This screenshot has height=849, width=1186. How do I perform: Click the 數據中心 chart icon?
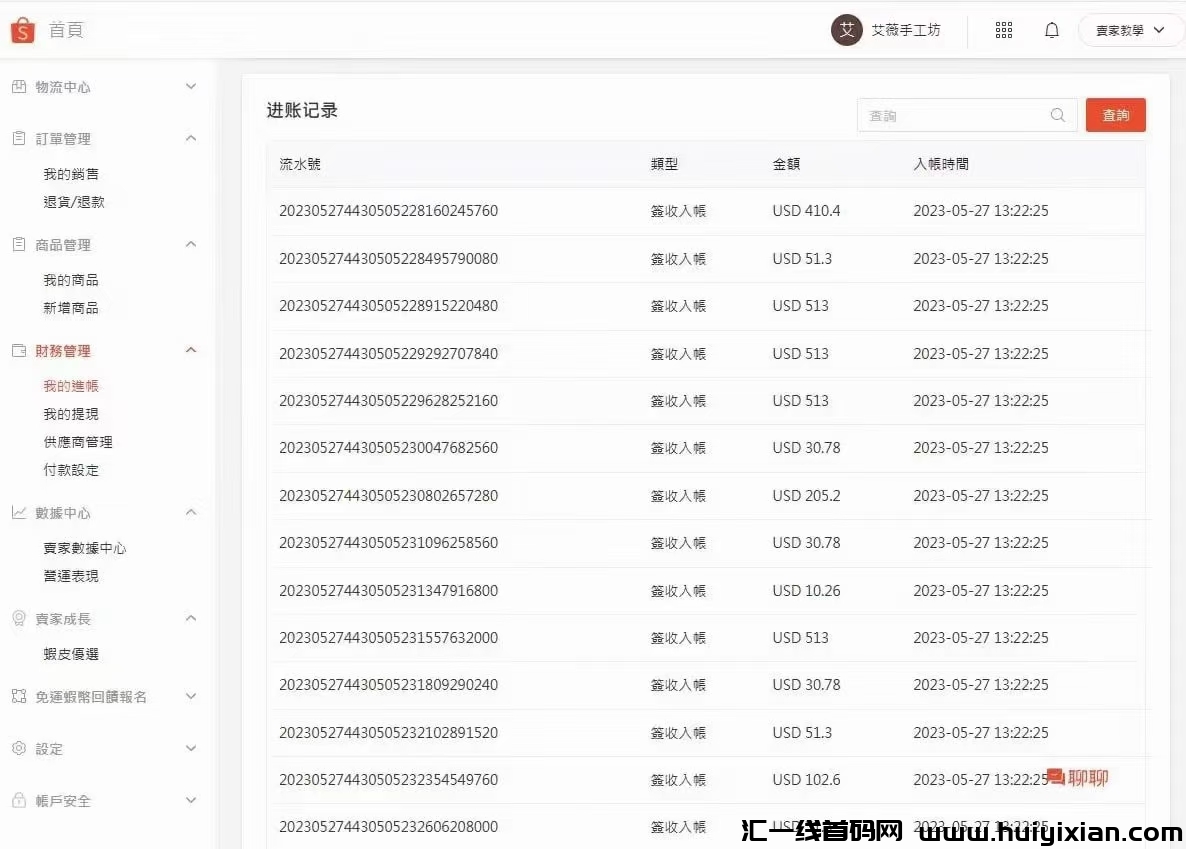click(19, 513)
